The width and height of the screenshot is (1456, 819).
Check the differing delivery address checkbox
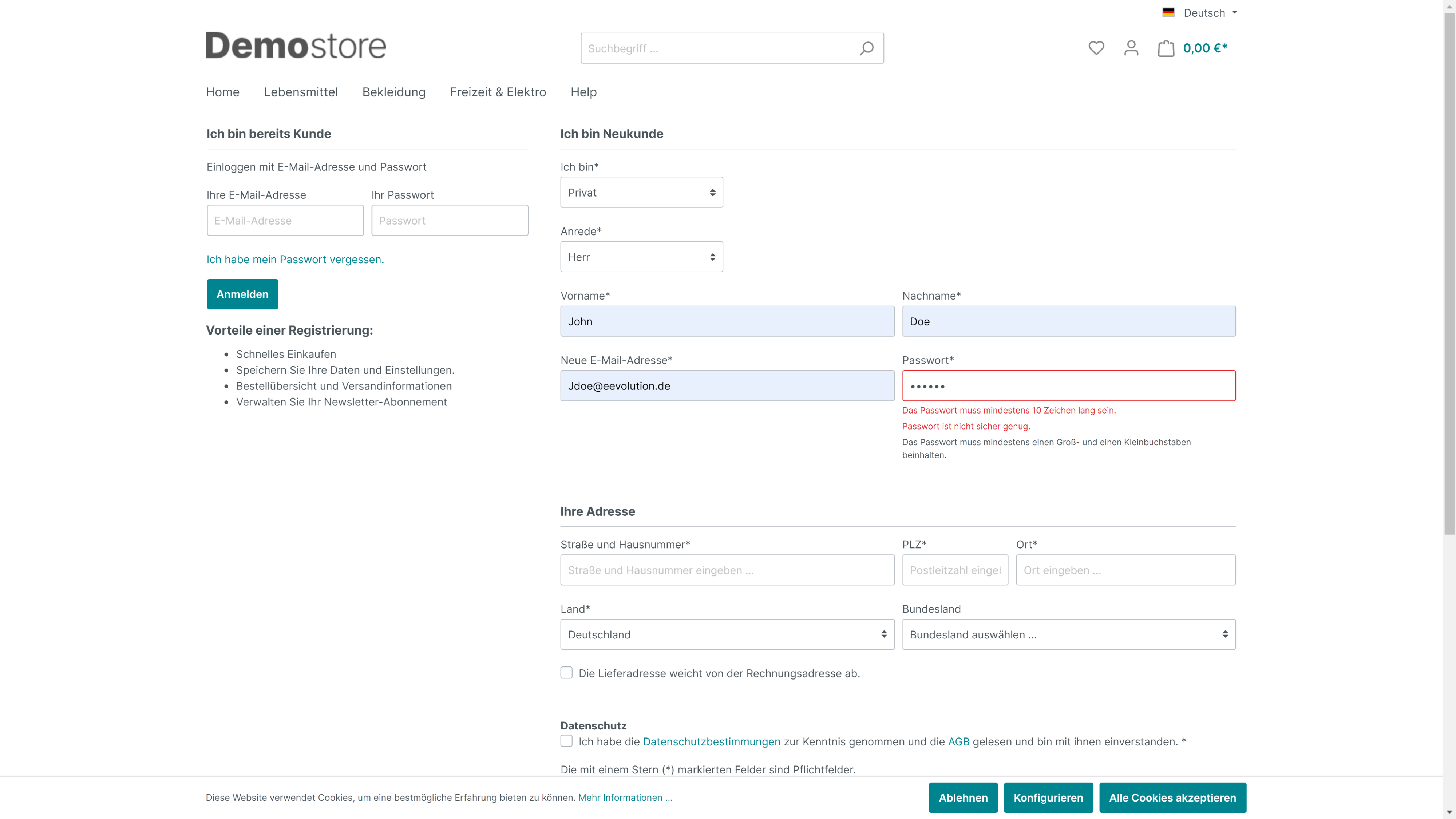(566, 673)
